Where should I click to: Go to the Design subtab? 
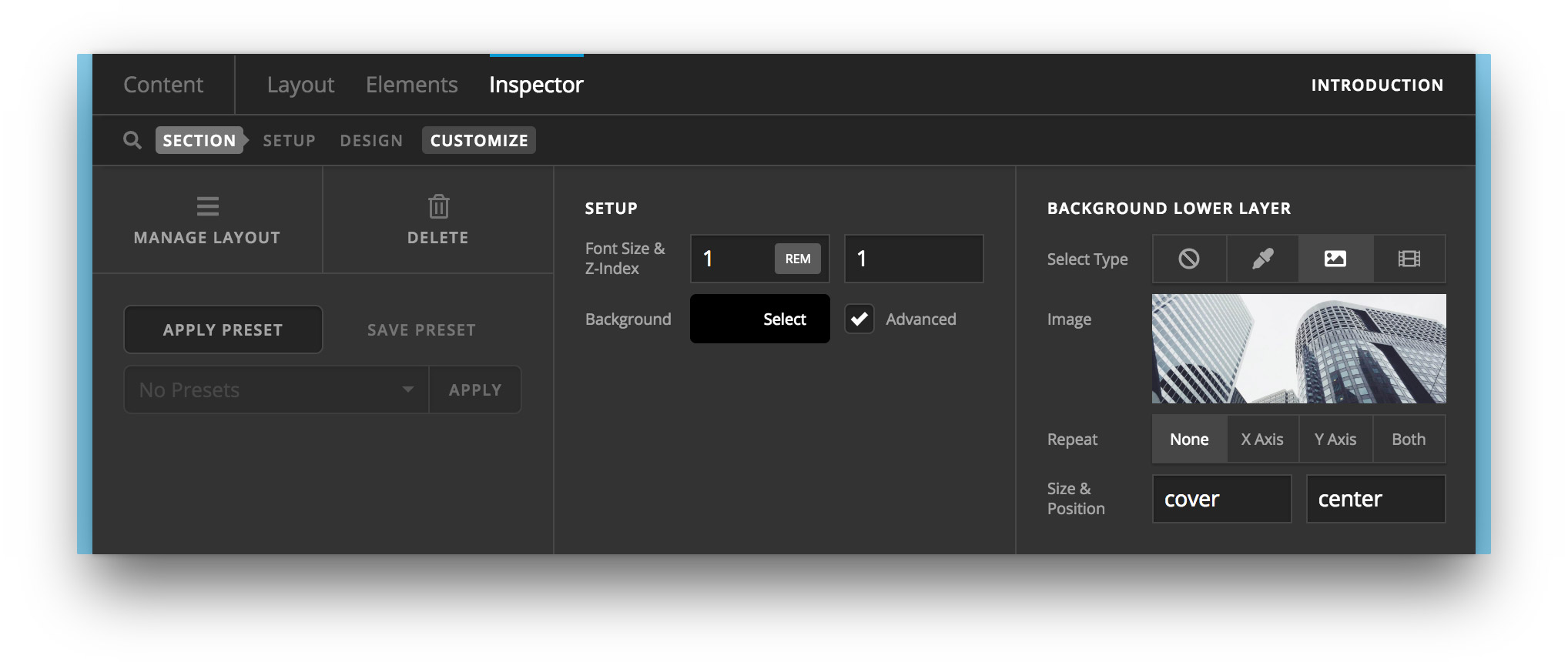tap(371, 140)
